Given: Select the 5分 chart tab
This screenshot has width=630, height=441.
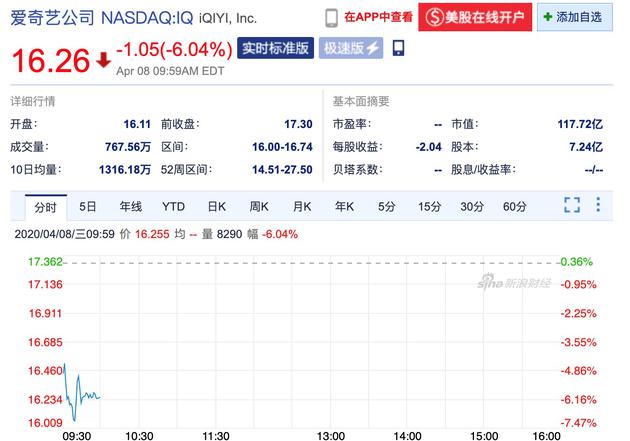Looking at the screenshot, I should point(387,207).
